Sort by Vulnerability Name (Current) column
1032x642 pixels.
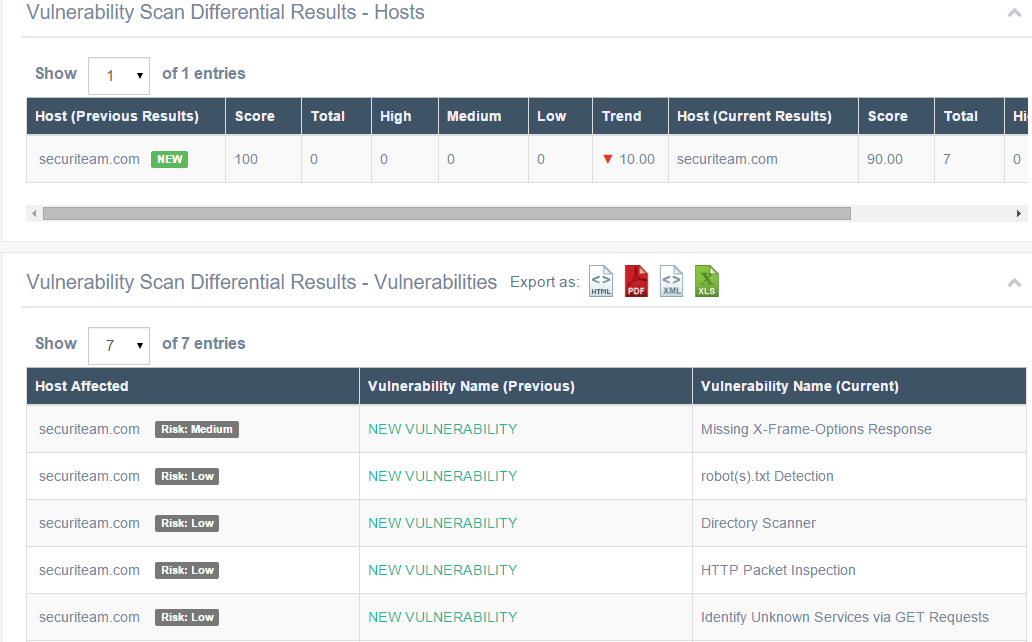point(799,386)
